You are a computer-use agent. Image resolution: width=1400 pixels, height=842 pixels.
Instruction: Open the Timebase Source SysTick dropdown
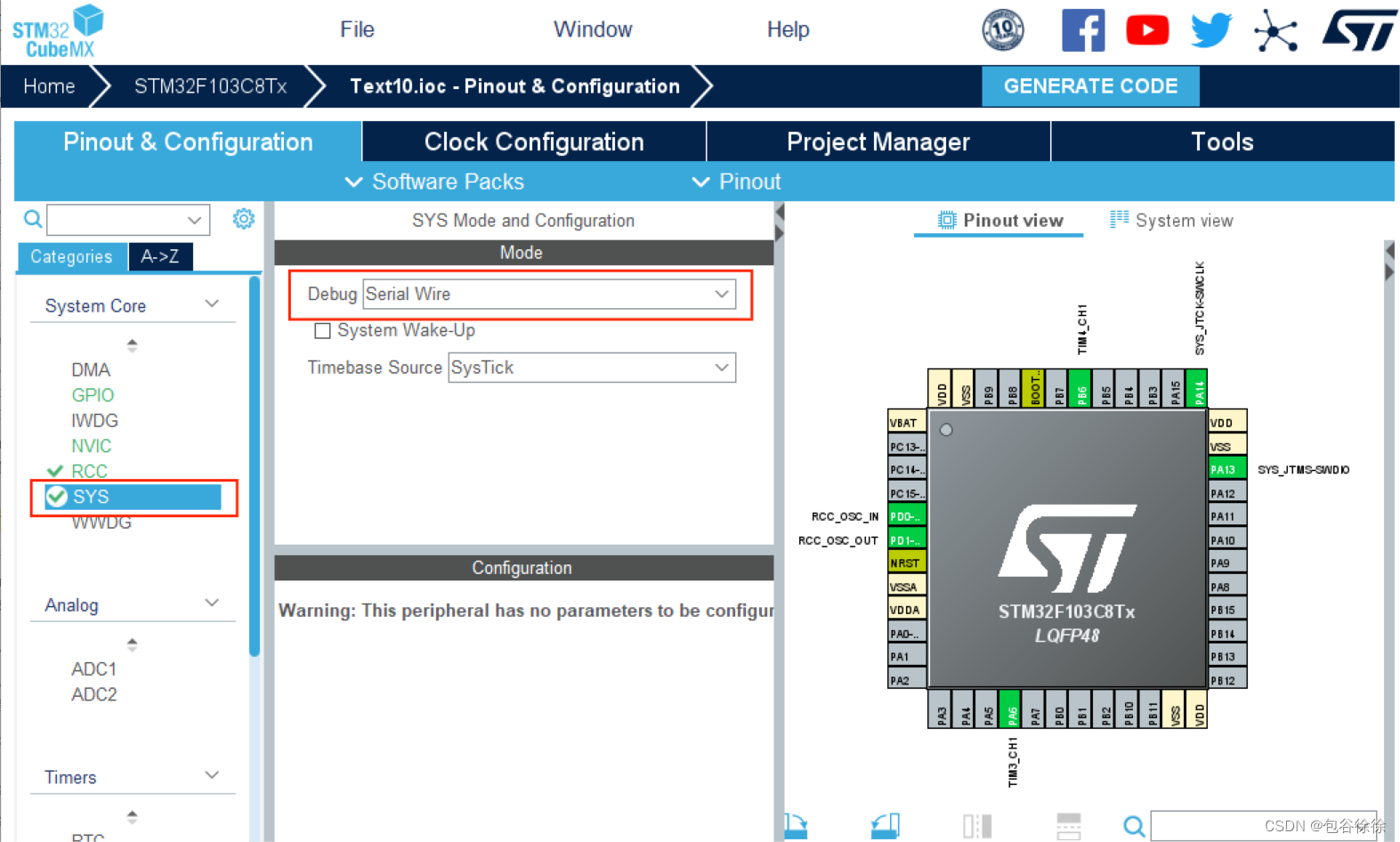(592, 368)
